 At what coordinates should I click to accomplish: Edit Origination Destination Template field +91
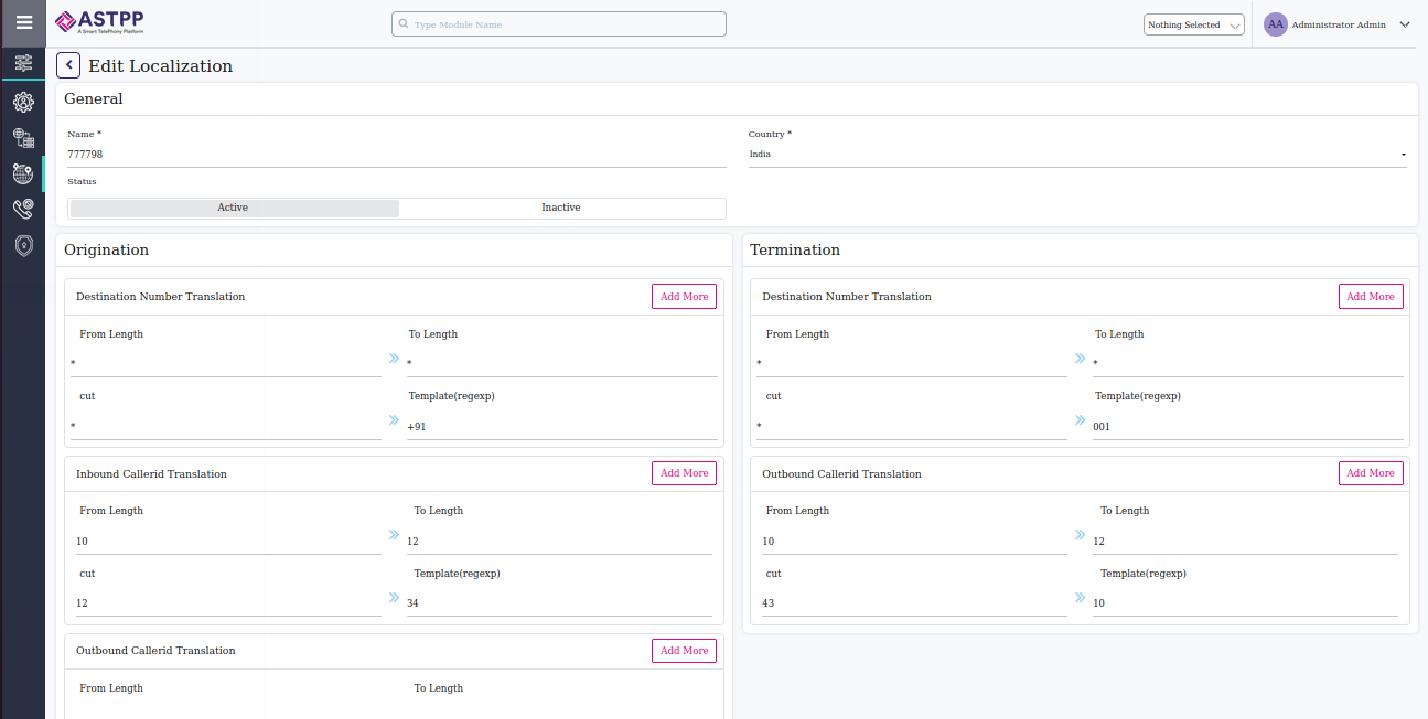point(562,426)
